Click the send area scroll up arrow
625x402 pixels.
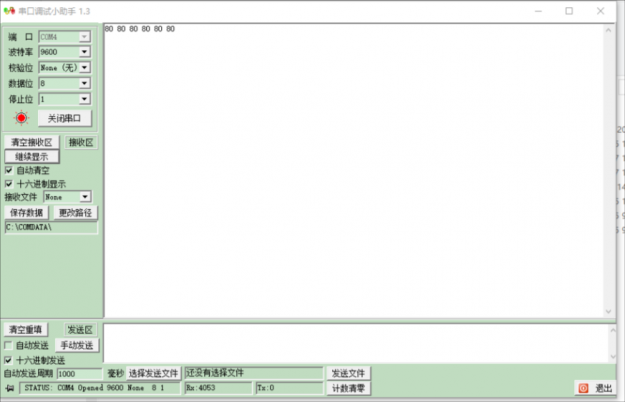pyautogui.click(x=613, y=330)
